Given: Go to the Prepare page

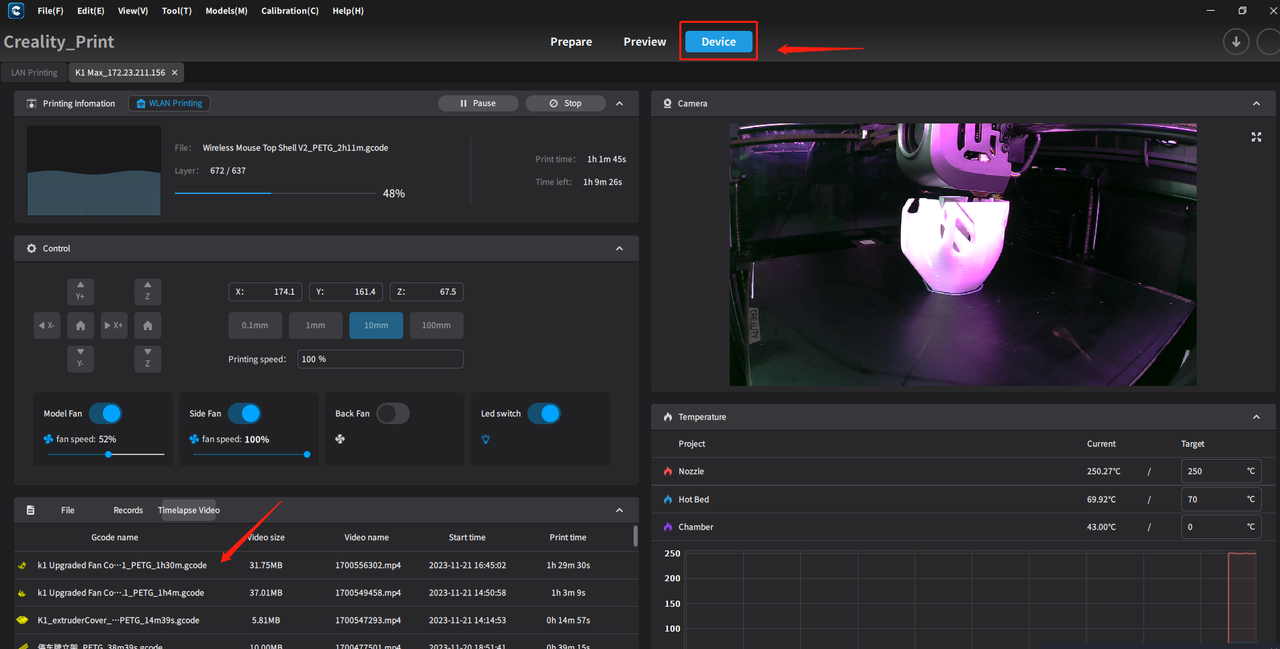Looking at the screenshot, I should pos(571,42).
